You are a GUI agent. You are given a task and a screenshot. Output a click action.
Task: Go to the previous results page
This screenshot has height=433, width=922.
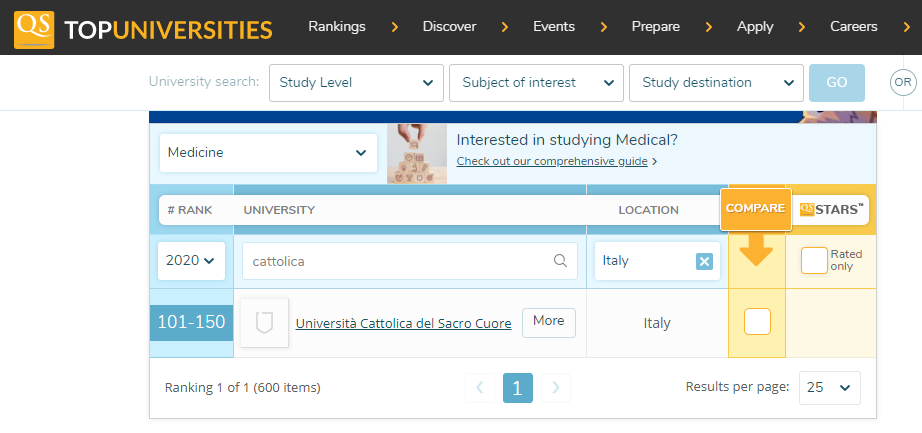click(480, 387)
